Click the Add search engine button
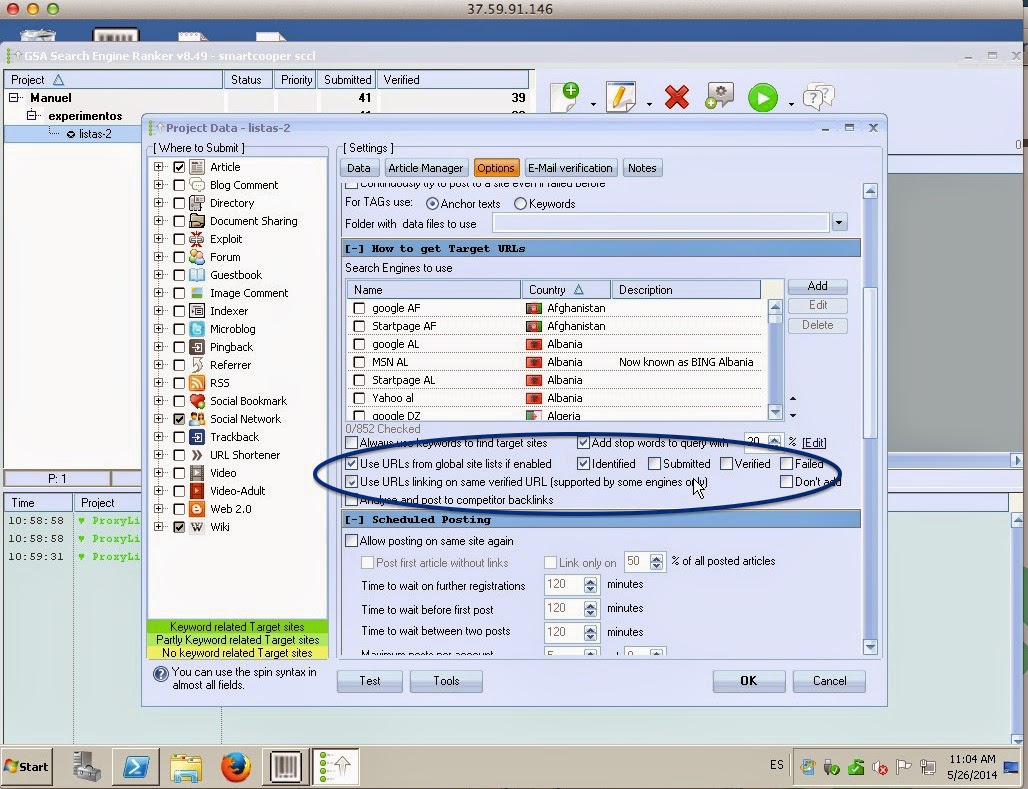Viewport: 1028px width, 789px height. tap(817, 286)
